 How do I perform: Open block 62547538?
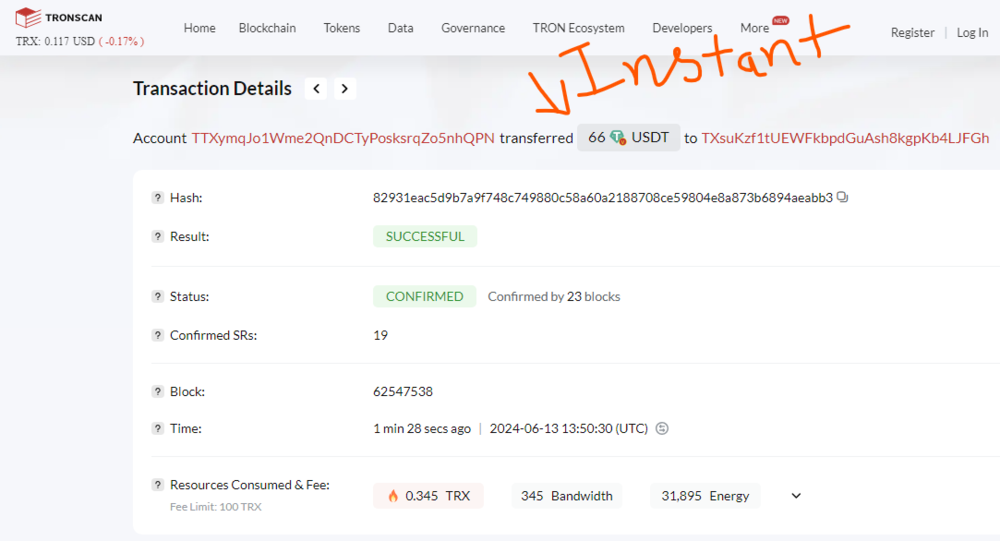coord(403,392)
